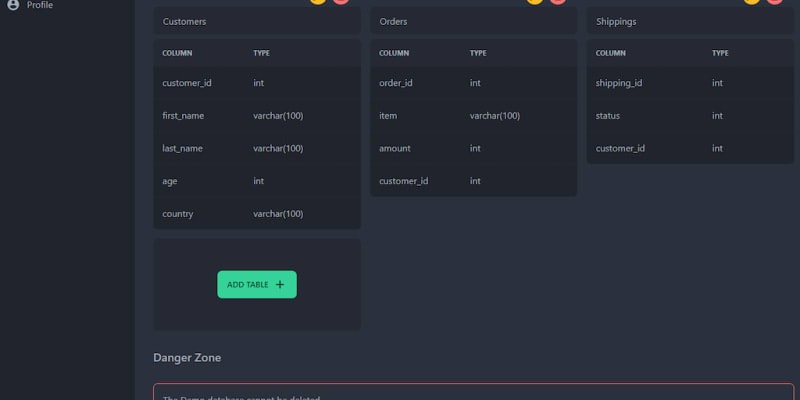Click the amount row in Orders table
Image resolution: width=800 pixels, height=400 pixels.
(x=473, y=148)
